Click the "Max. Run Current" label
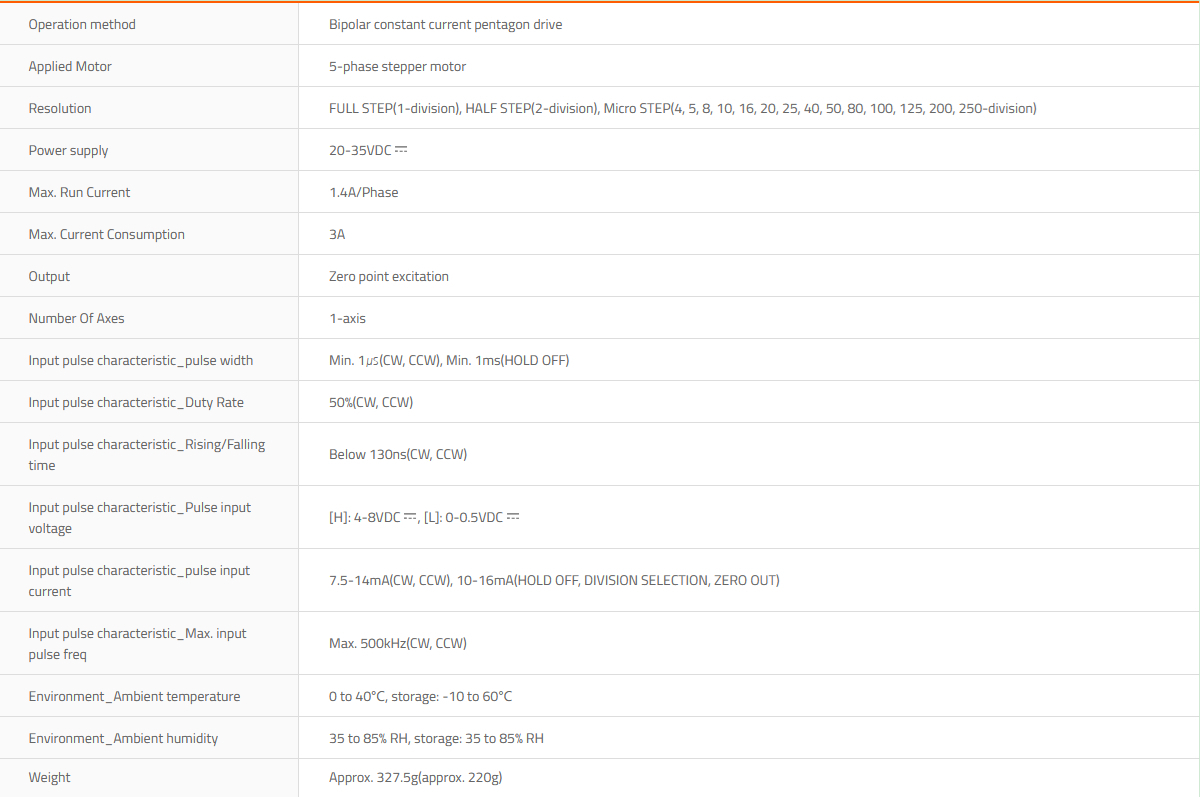 tap(79, 192)
